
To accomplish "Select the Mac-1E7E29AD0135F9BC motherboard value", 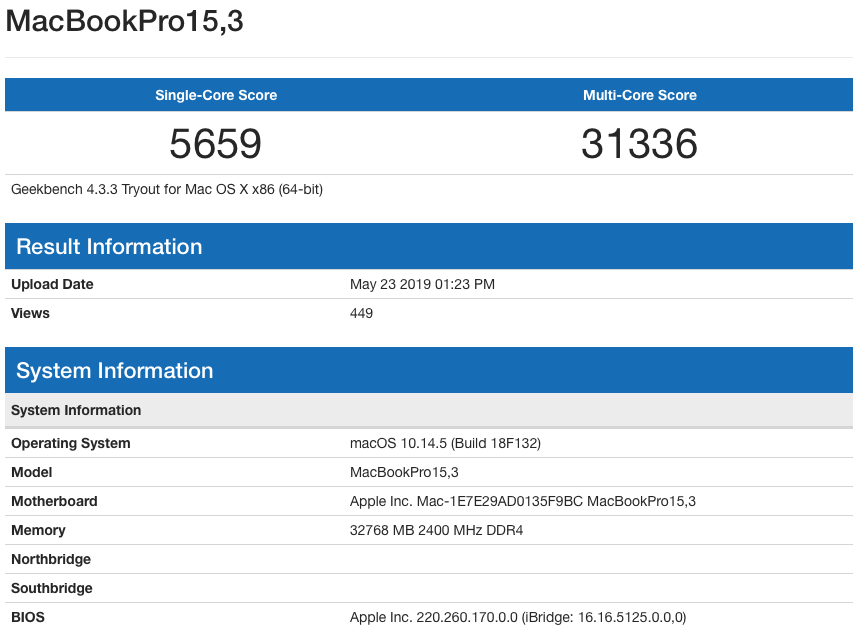I will pyautogui.click(x=523, y=501).
